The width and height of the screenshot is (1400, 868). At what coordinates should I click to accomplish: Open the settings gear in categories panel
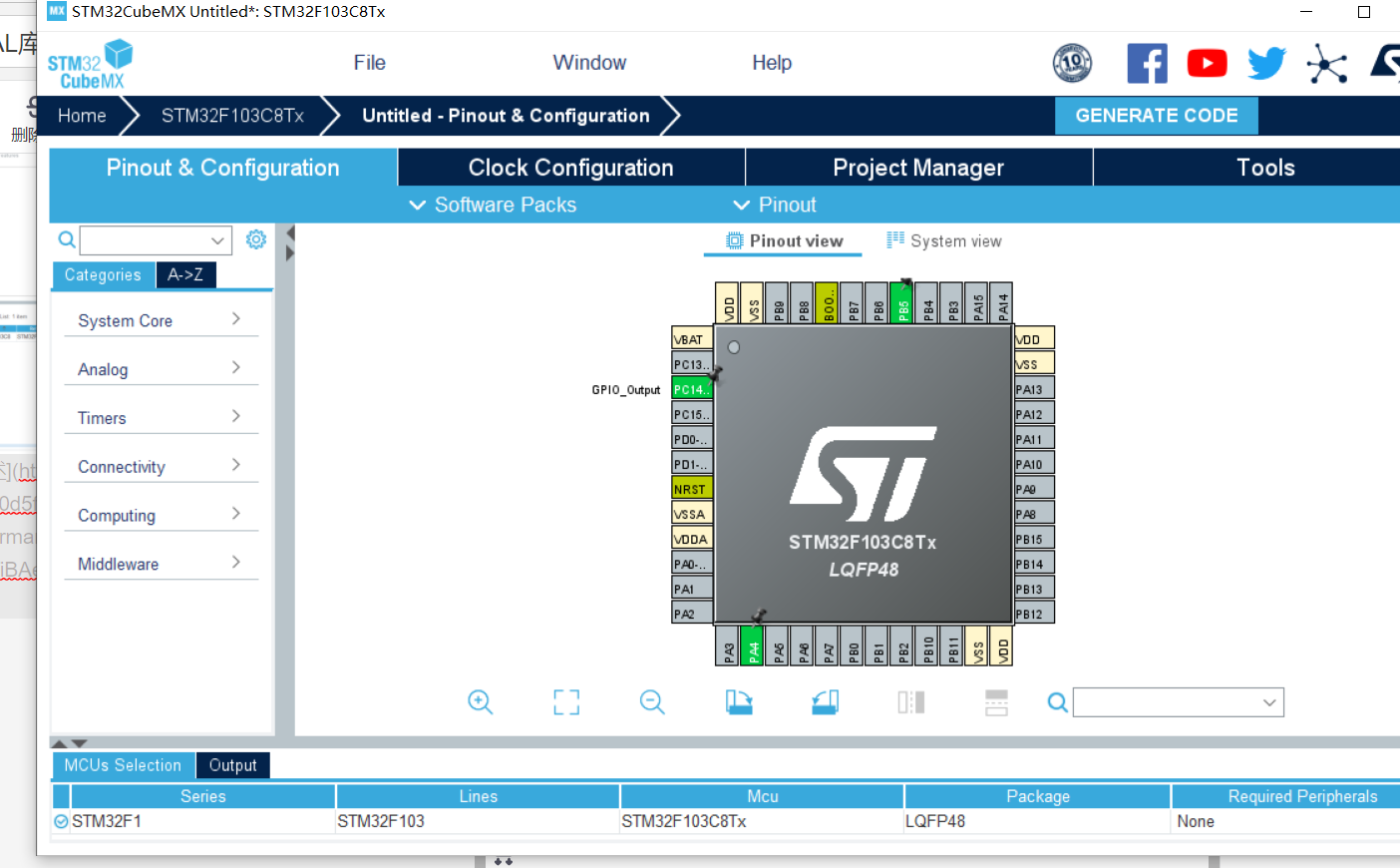[256, 239]
